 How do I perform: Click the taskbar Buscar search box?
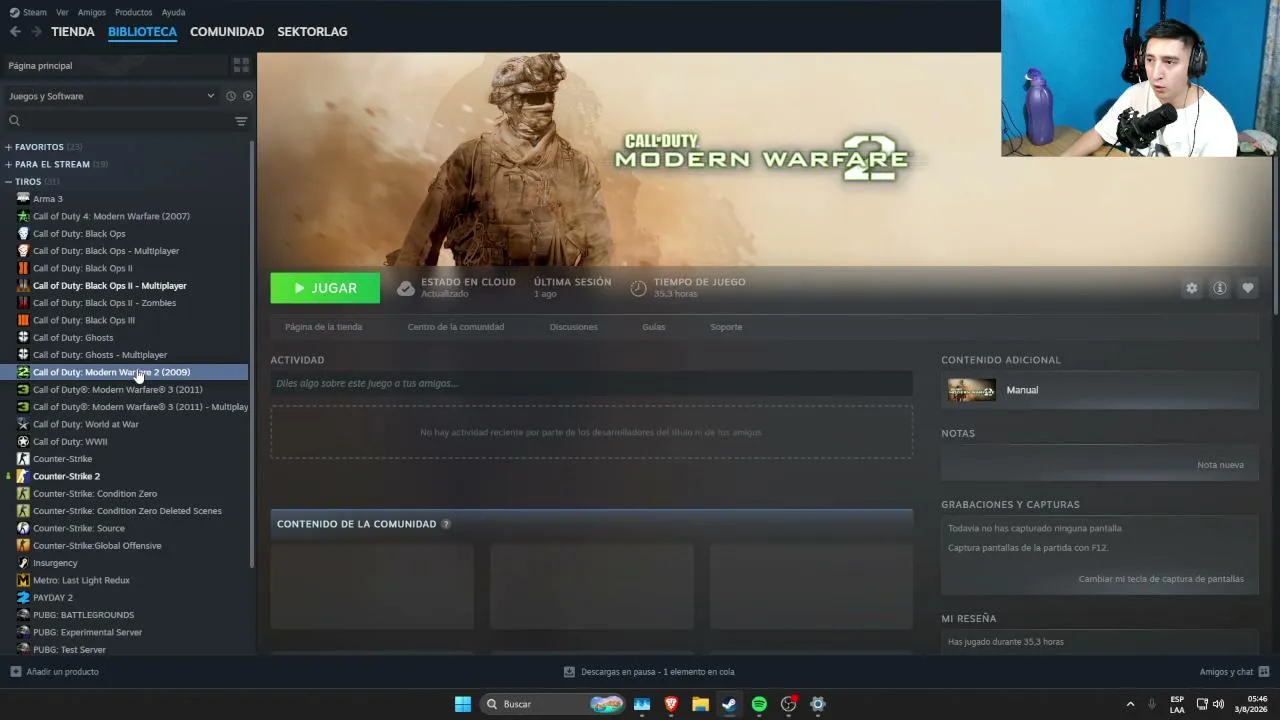tap(553, 704)
